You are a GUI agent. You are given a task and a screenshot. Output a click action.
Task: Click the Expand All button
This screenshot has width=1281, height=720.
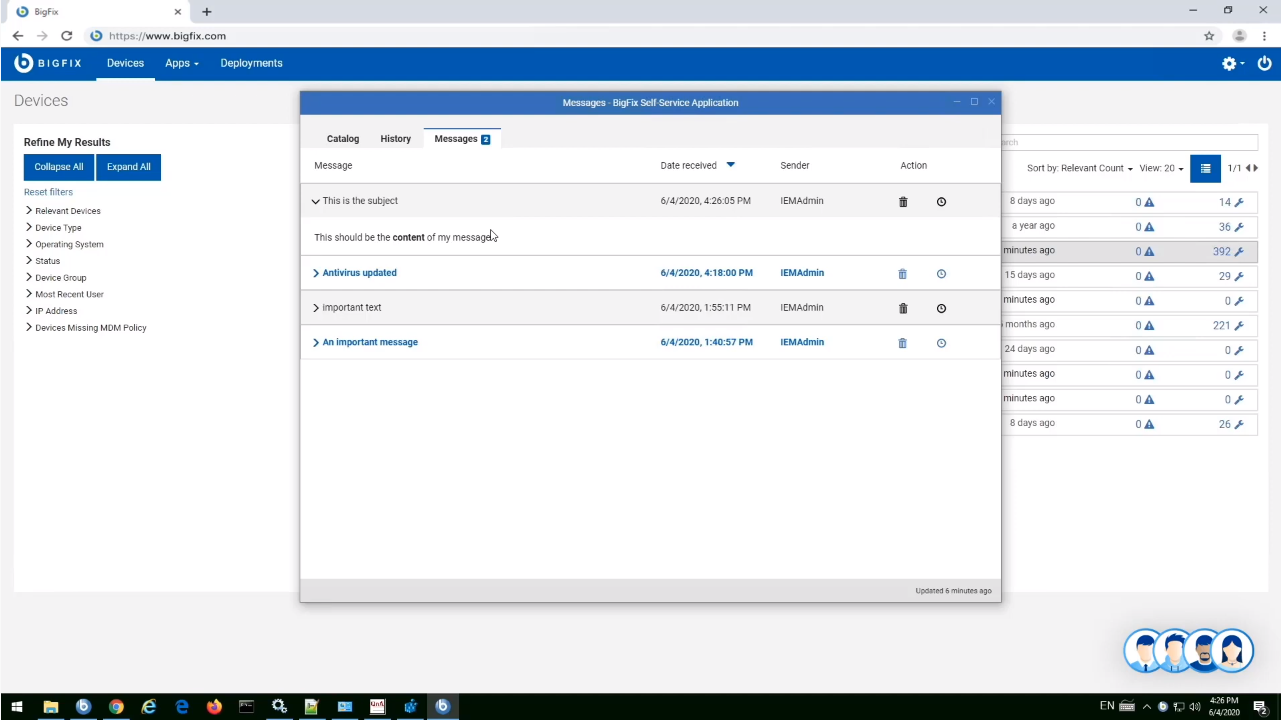pos(129,167)
